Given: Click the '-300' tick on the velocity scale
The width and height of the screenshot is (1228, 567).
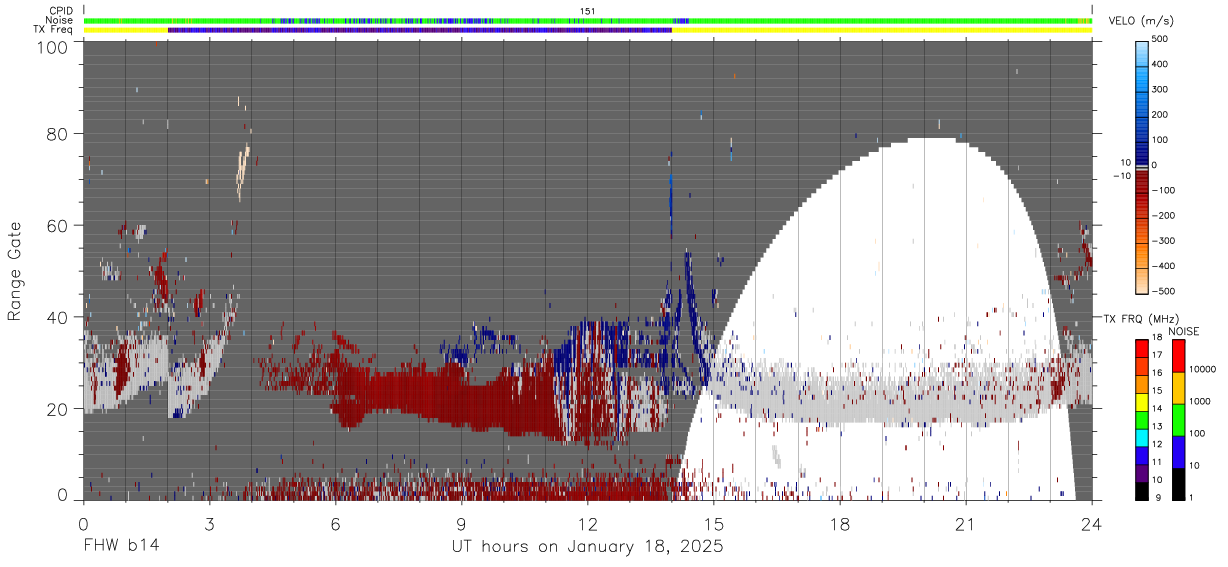Looking at the screenshot, I should pos(1166,241).
